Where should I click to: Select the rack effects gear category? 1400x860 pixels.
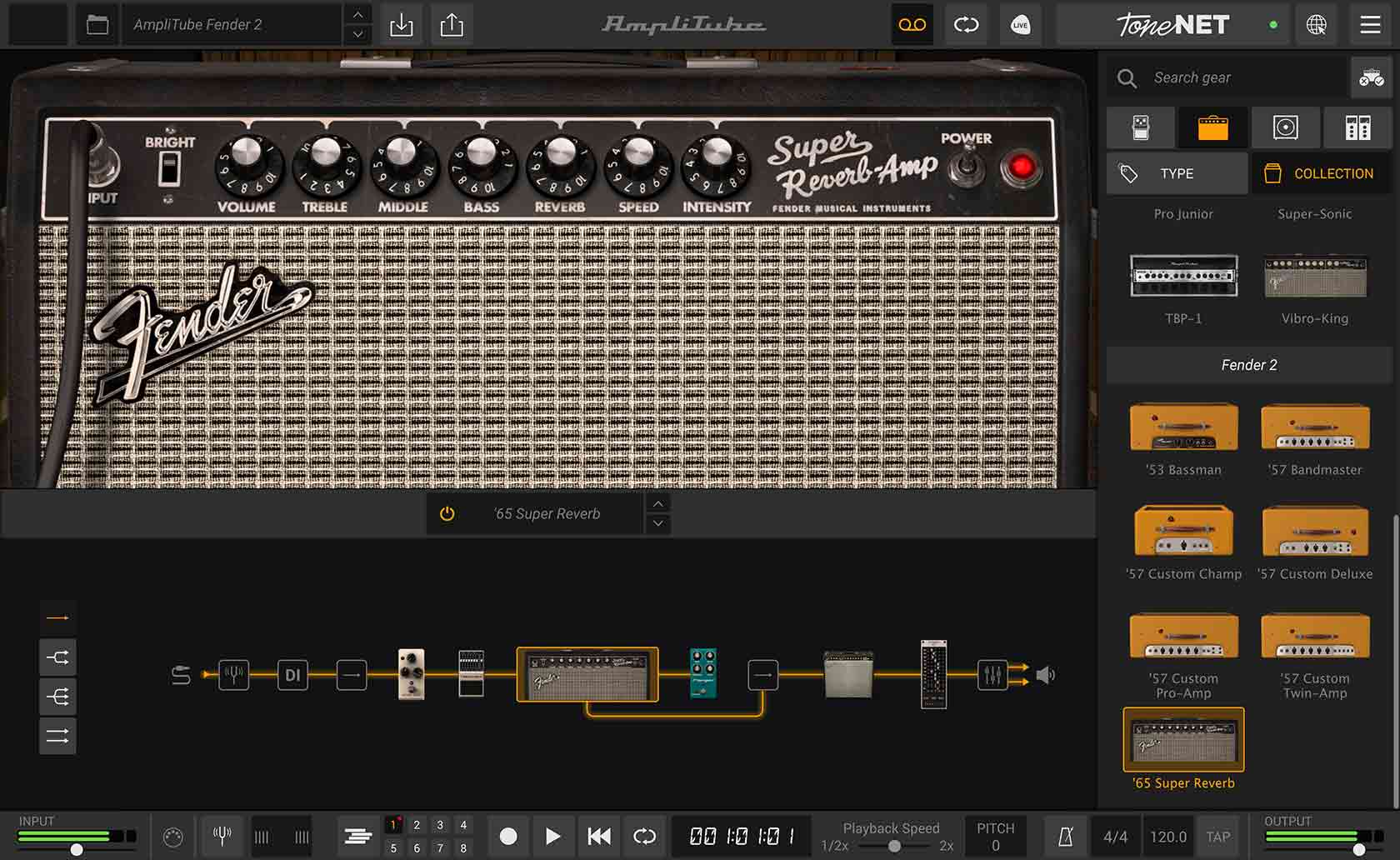(x=1357, y=127)
